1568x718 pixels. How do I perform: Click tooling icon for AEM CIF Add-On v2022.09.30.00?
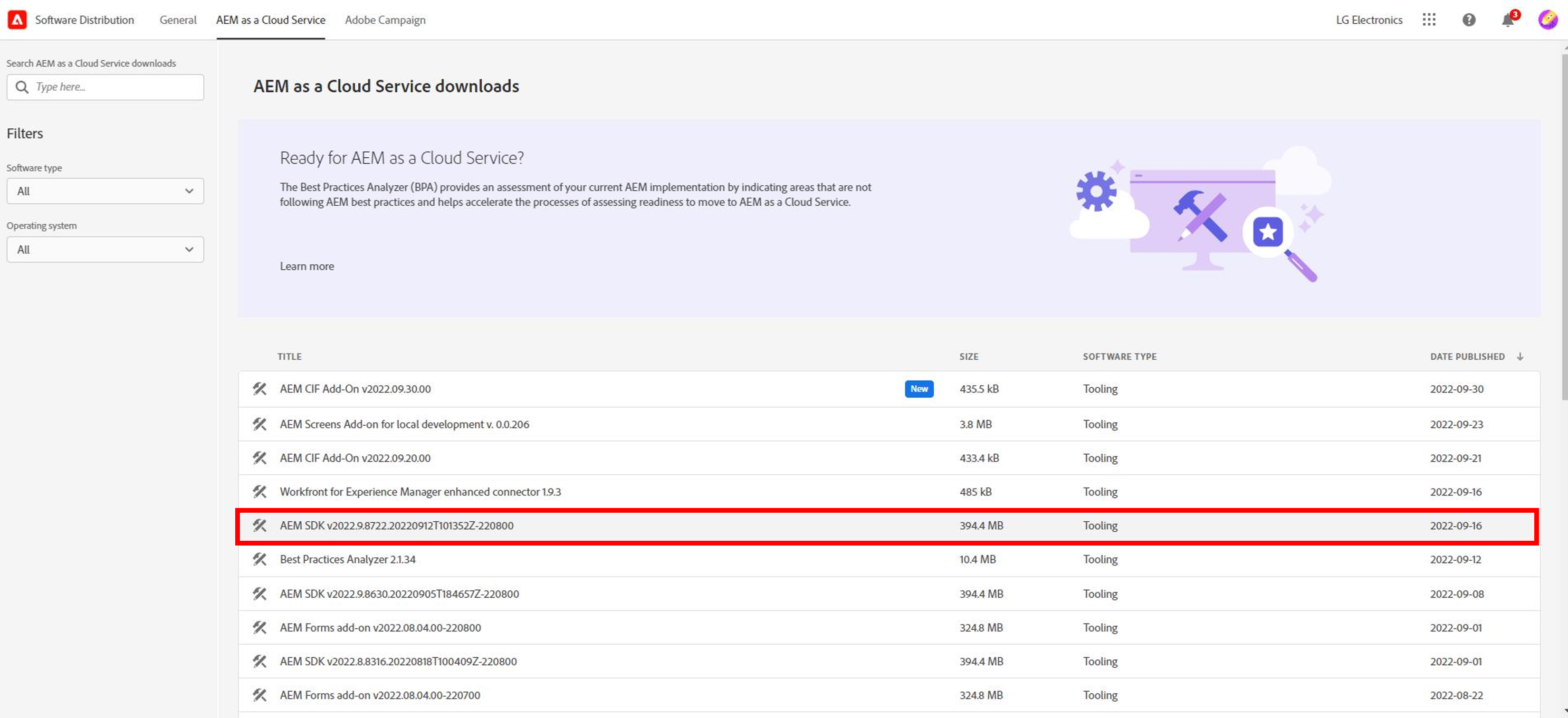click(x=260, y=389)
